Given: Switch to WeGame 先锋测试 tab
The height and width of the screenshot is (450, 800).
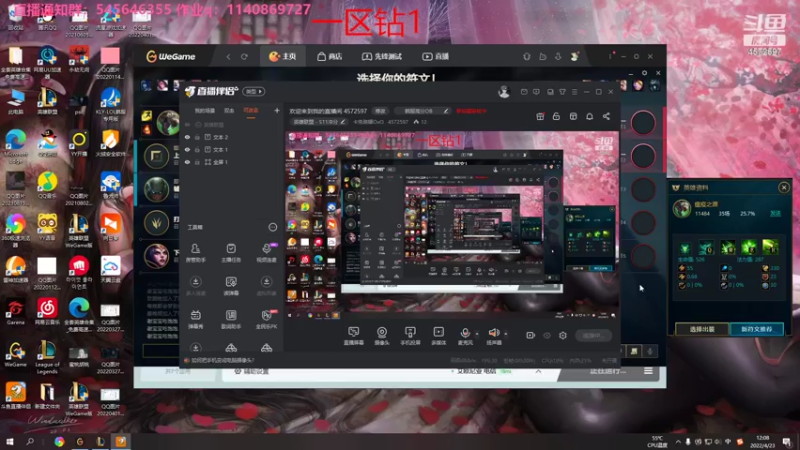Looking at the screenshot, I should [382, 57].
